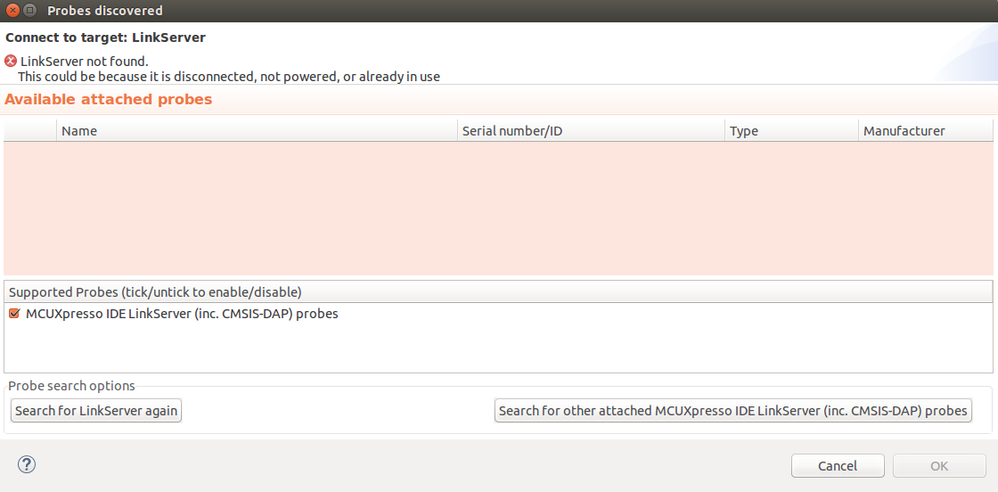Image resolution: width=998 pixels, height=492 pixels.
Task: Select the MCUXpresso IDE LinkServer probes label
Action: pos(182,314)
